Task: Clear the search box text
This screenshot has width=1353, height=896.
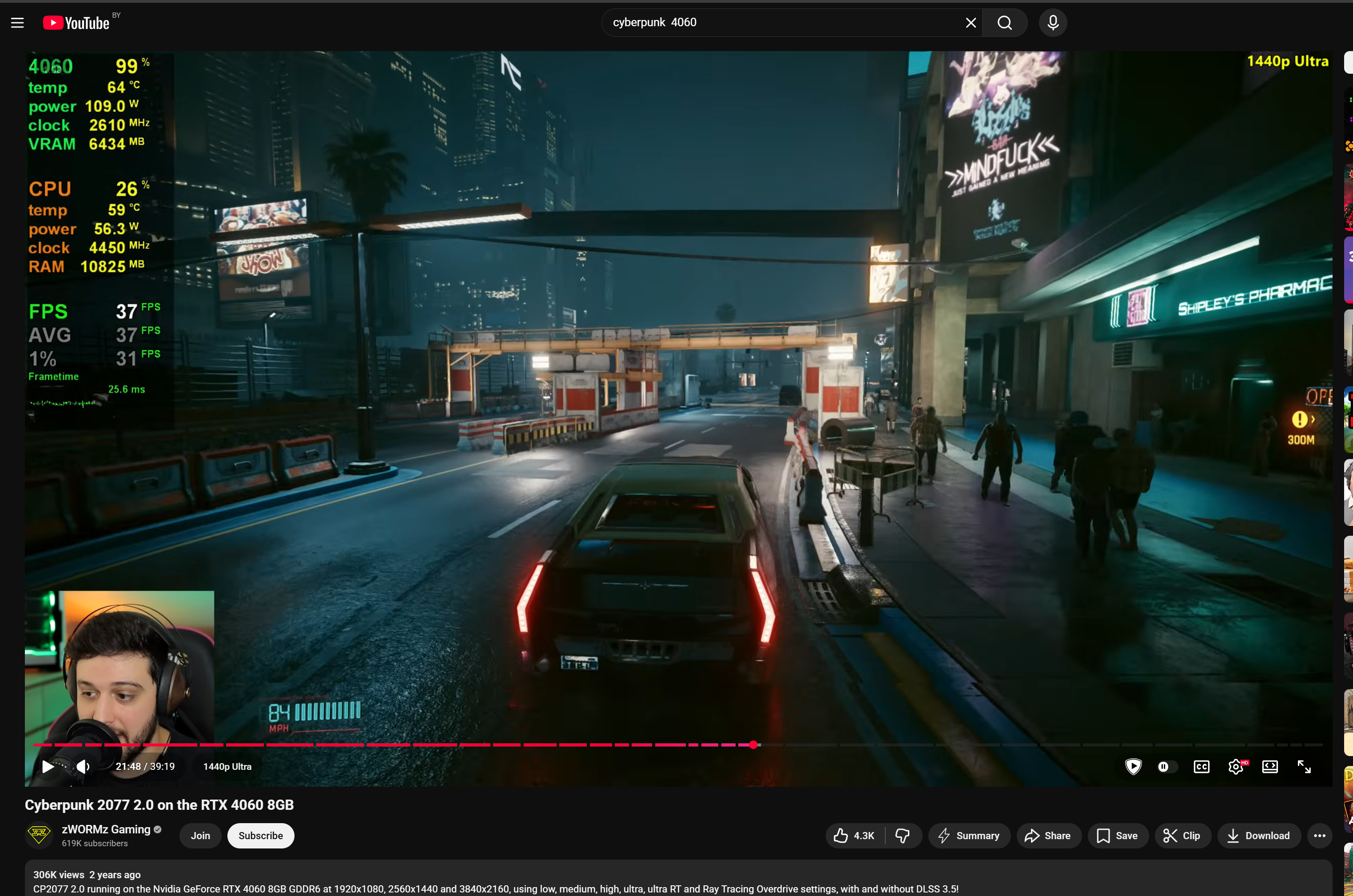Action: pos(970,23)
